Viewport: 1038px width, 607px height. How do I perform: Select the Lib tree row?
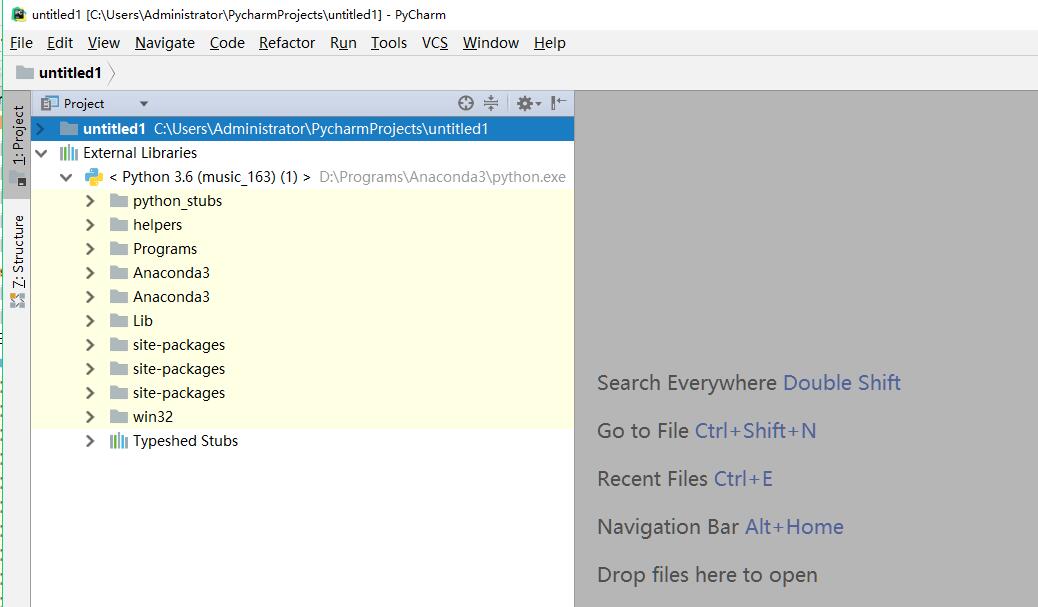click(303, 321)
